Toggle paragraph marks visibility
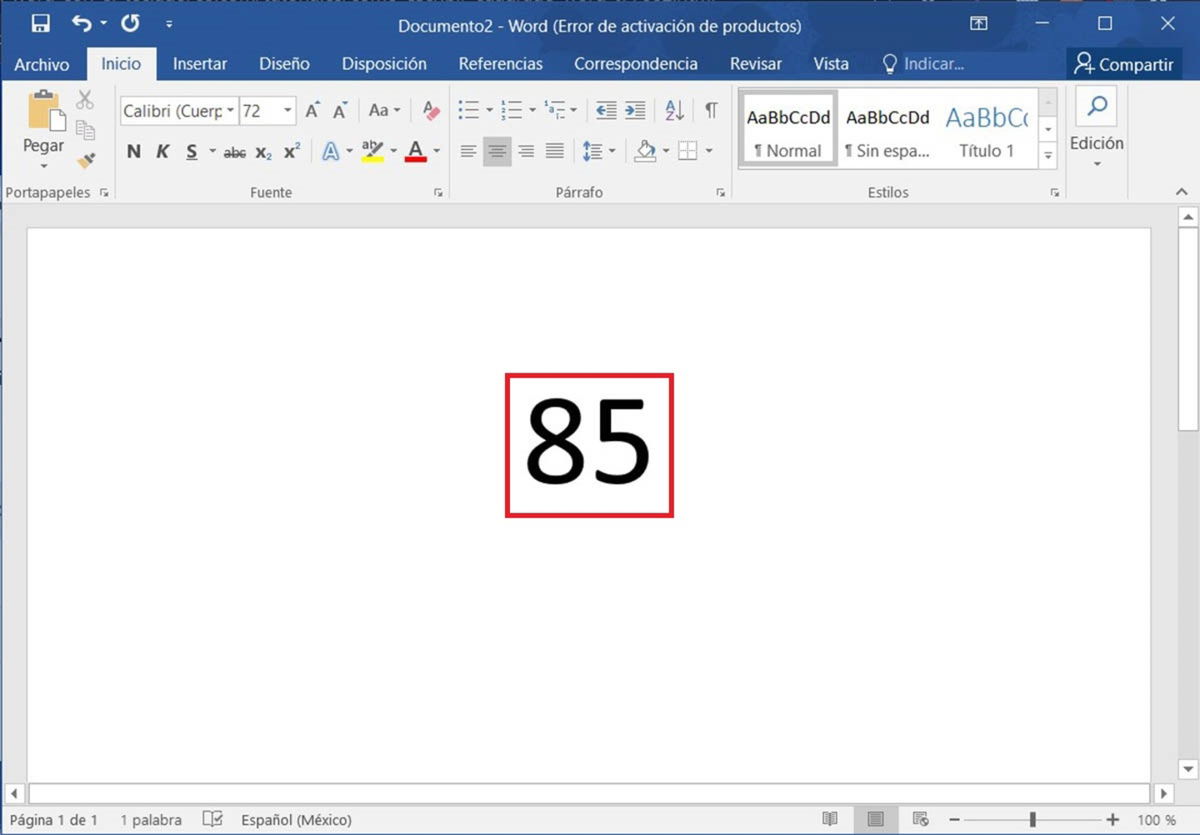Image resolution: width=1200 pixels, height=835 pixels. pos(711,110)
